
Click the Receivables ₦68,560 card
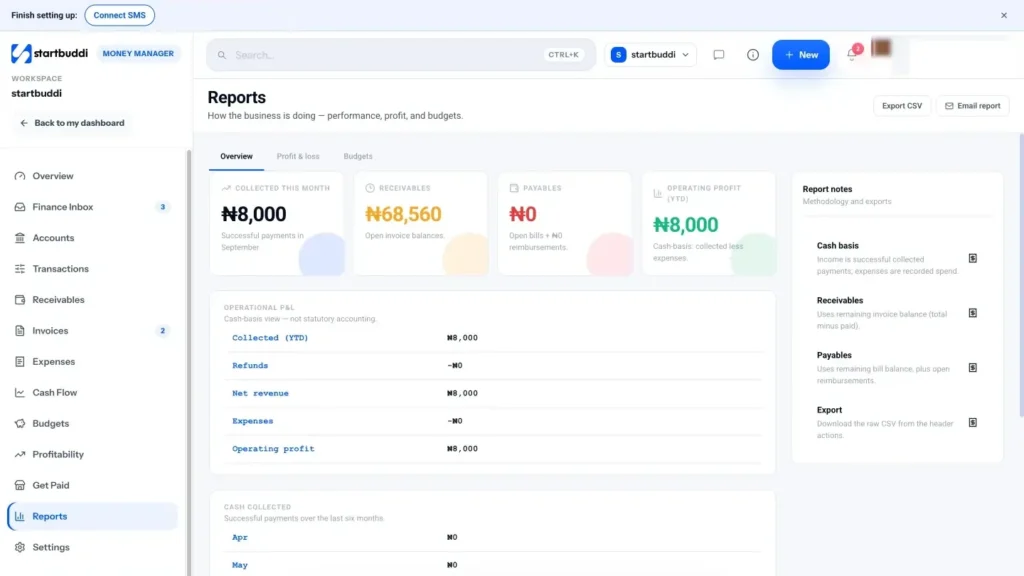[x=421, y=223]
